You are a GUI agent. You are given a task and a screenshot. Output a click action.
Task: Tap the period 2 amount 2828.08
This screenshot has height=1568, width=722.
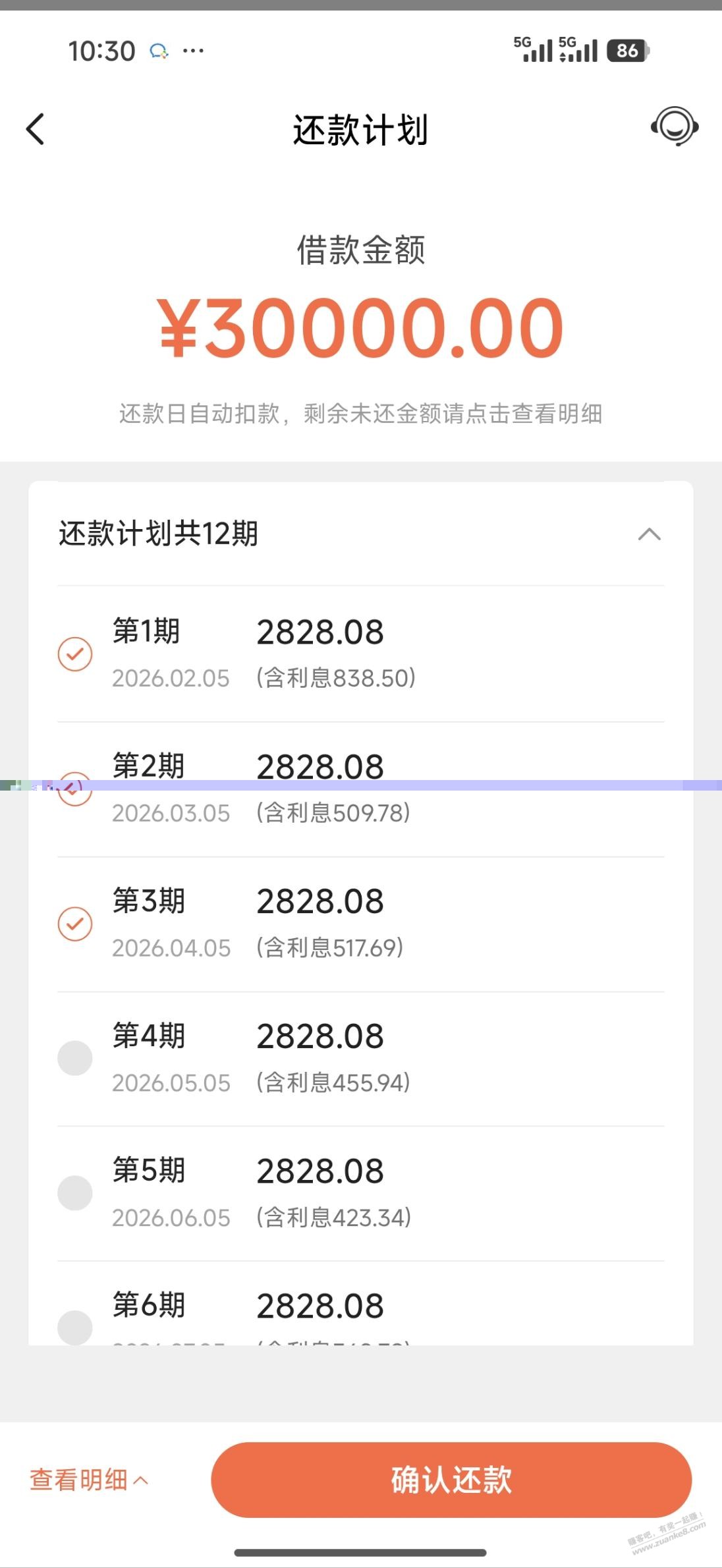tap(320, 767)
